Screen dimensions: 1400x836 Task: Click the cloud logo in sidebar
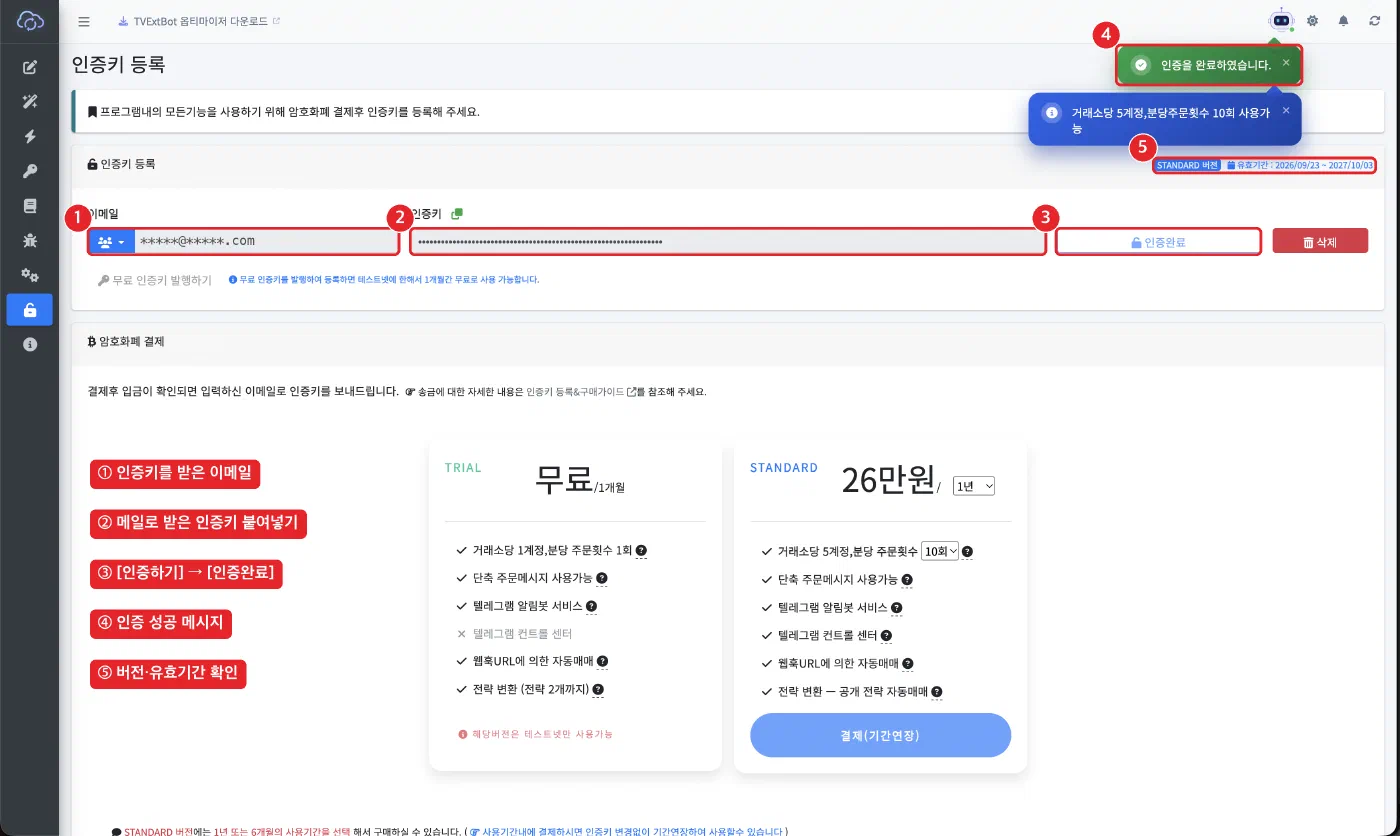[x=30, y=20]
